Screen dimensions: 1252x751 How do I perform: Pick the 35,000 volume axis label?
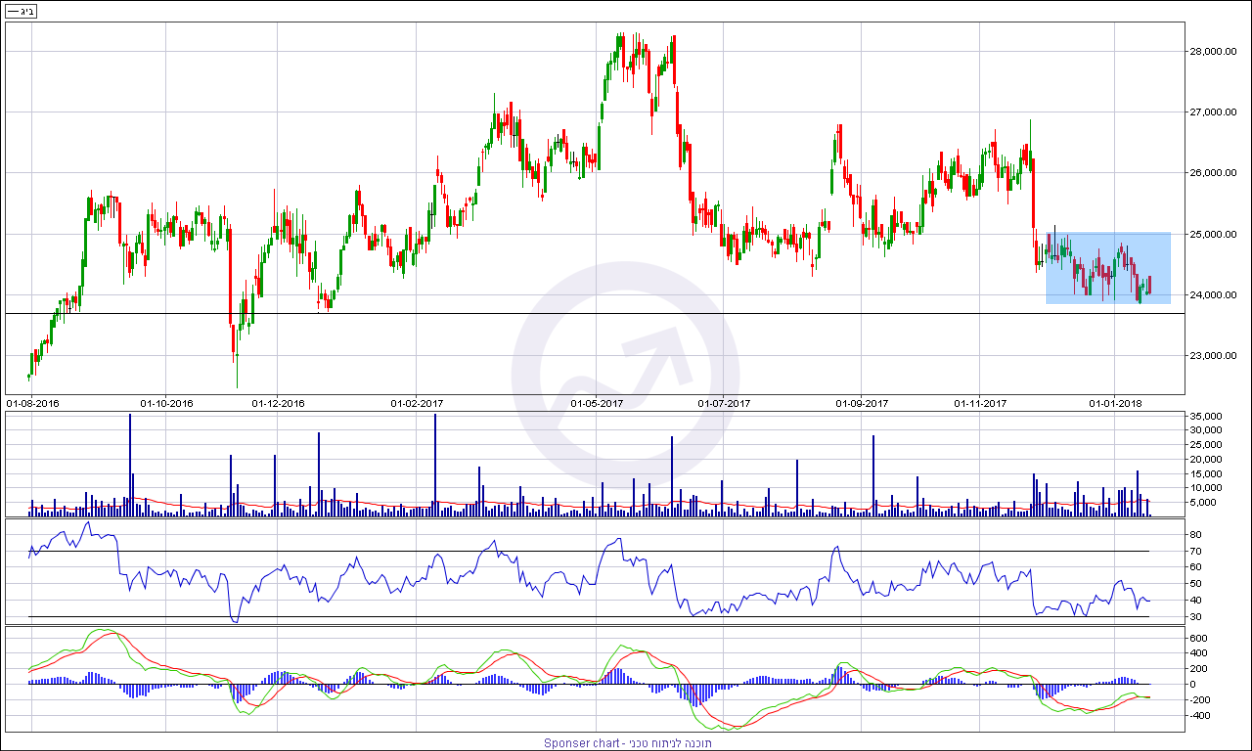[1205, 415]
